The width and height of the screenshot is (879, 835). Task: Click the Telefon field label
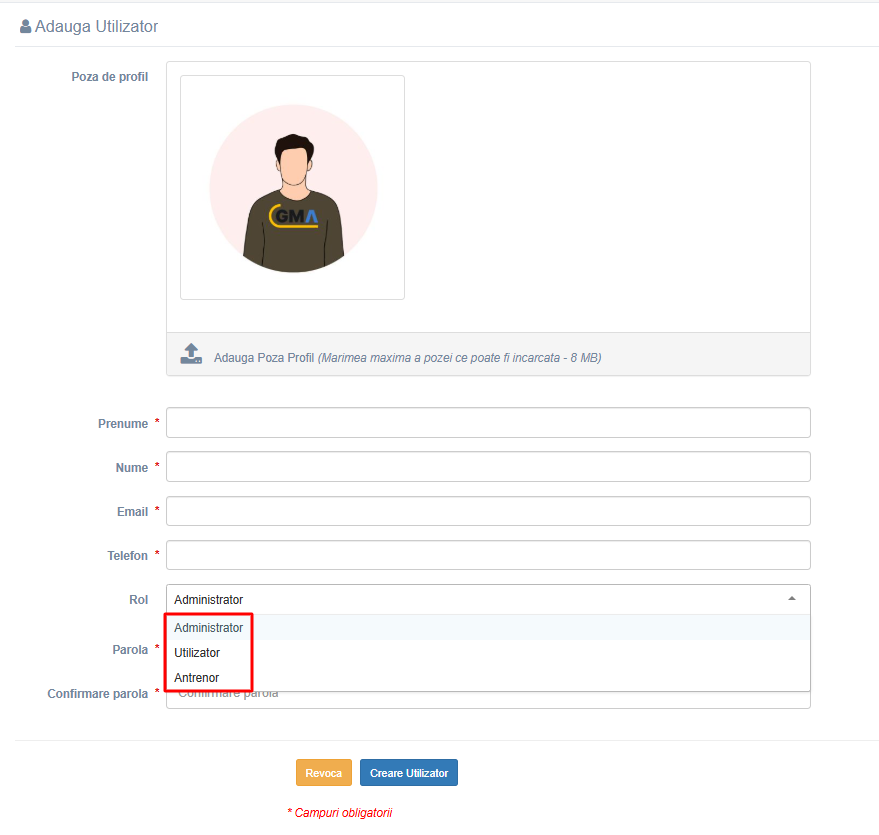tap(127, 556)
